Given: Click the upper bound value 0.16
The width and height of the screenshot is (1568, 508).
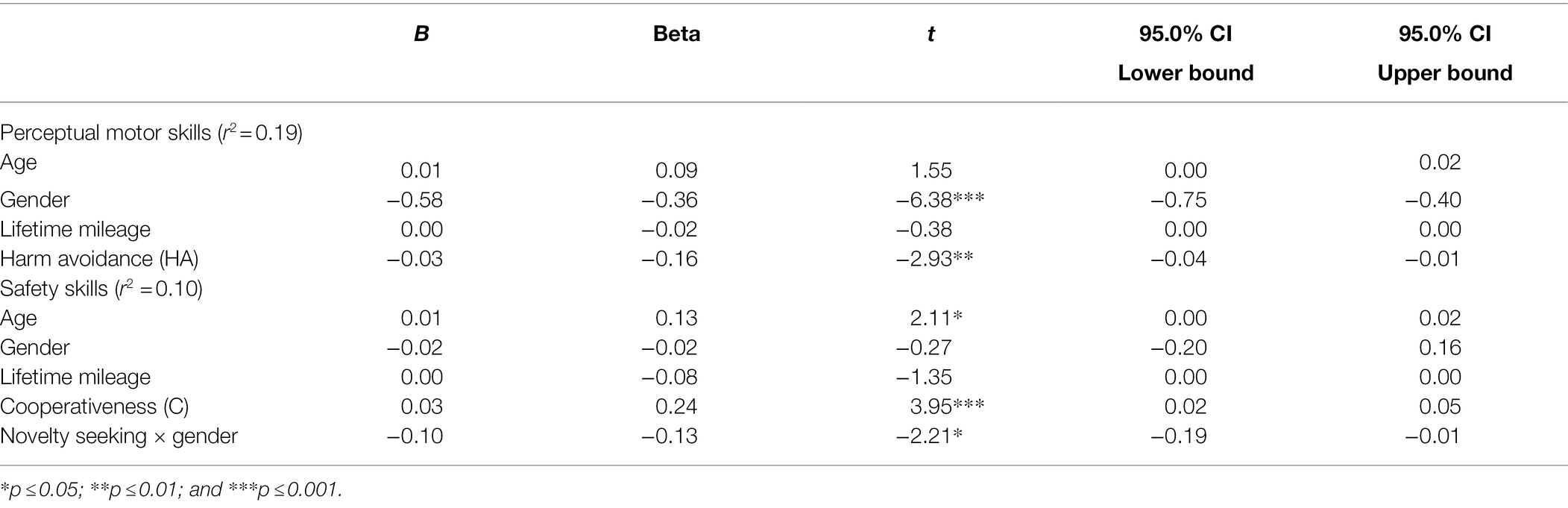Looking at the screenshot, I should pyautogui.click(x=1440, y=348).
